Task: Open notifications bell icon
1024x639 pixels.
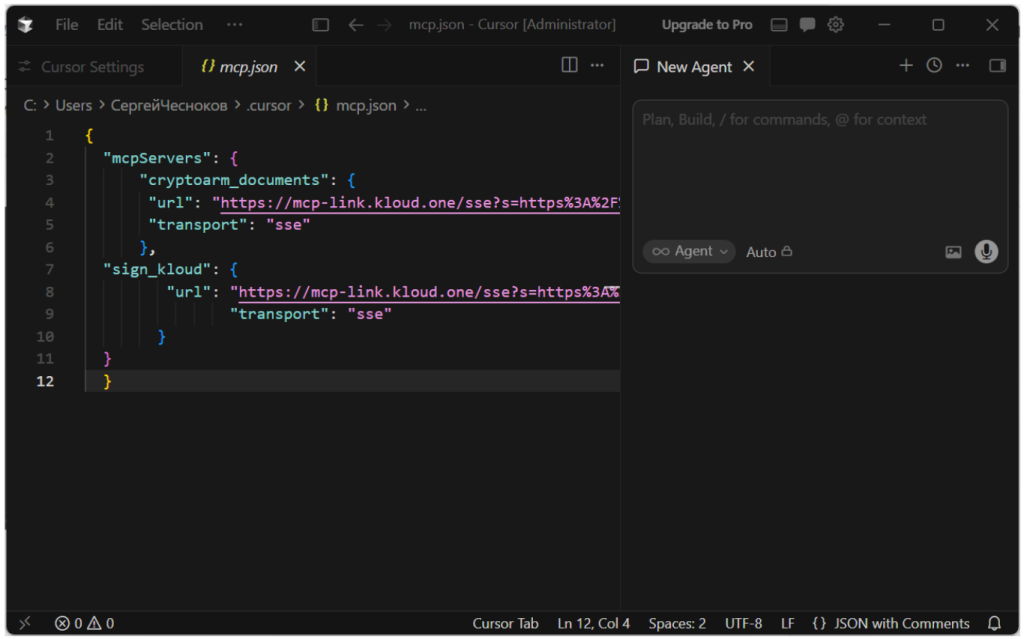Action: [x=995, y=623]
